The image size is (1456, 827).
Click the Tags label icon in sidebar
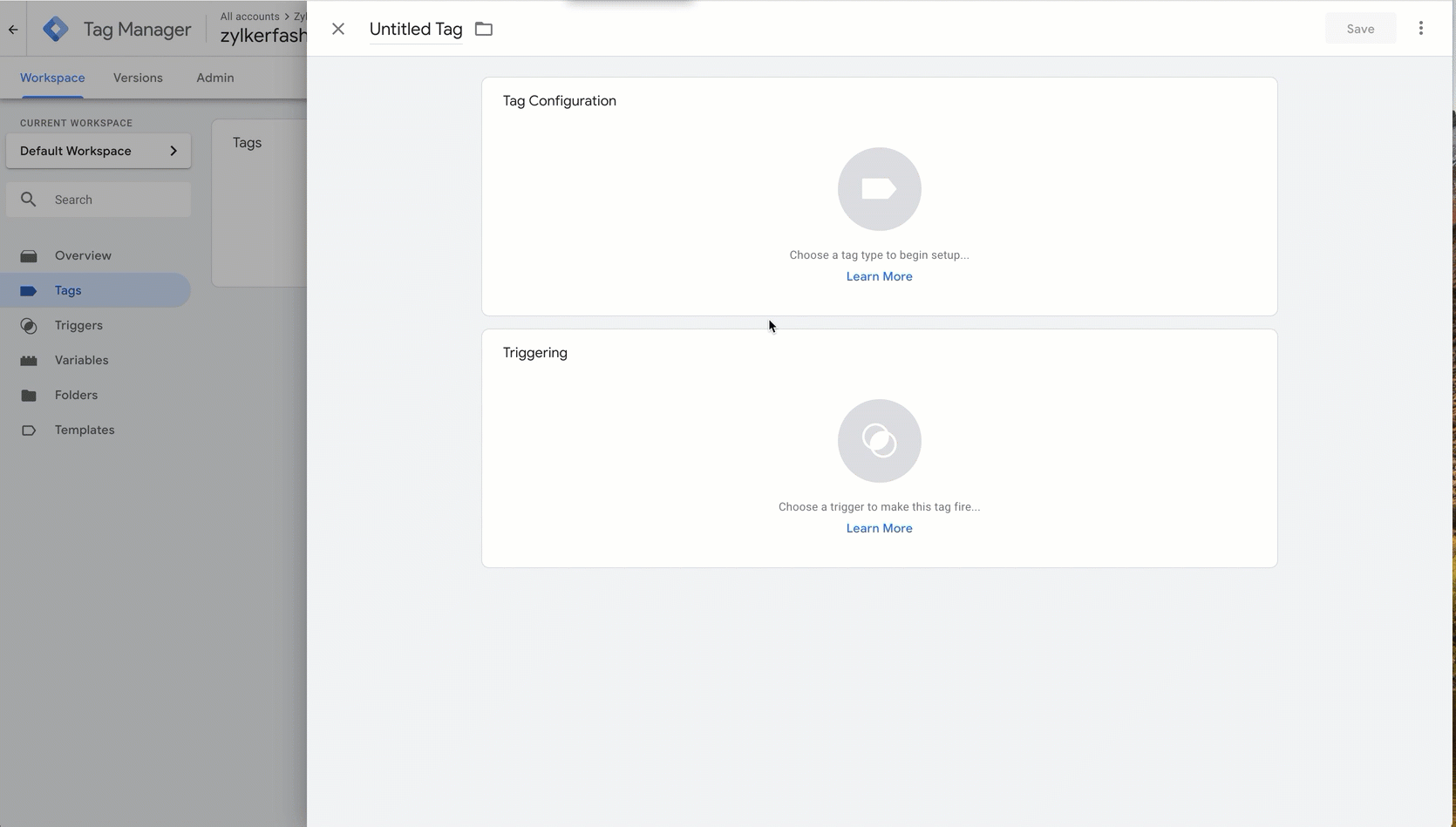(29, 290)
